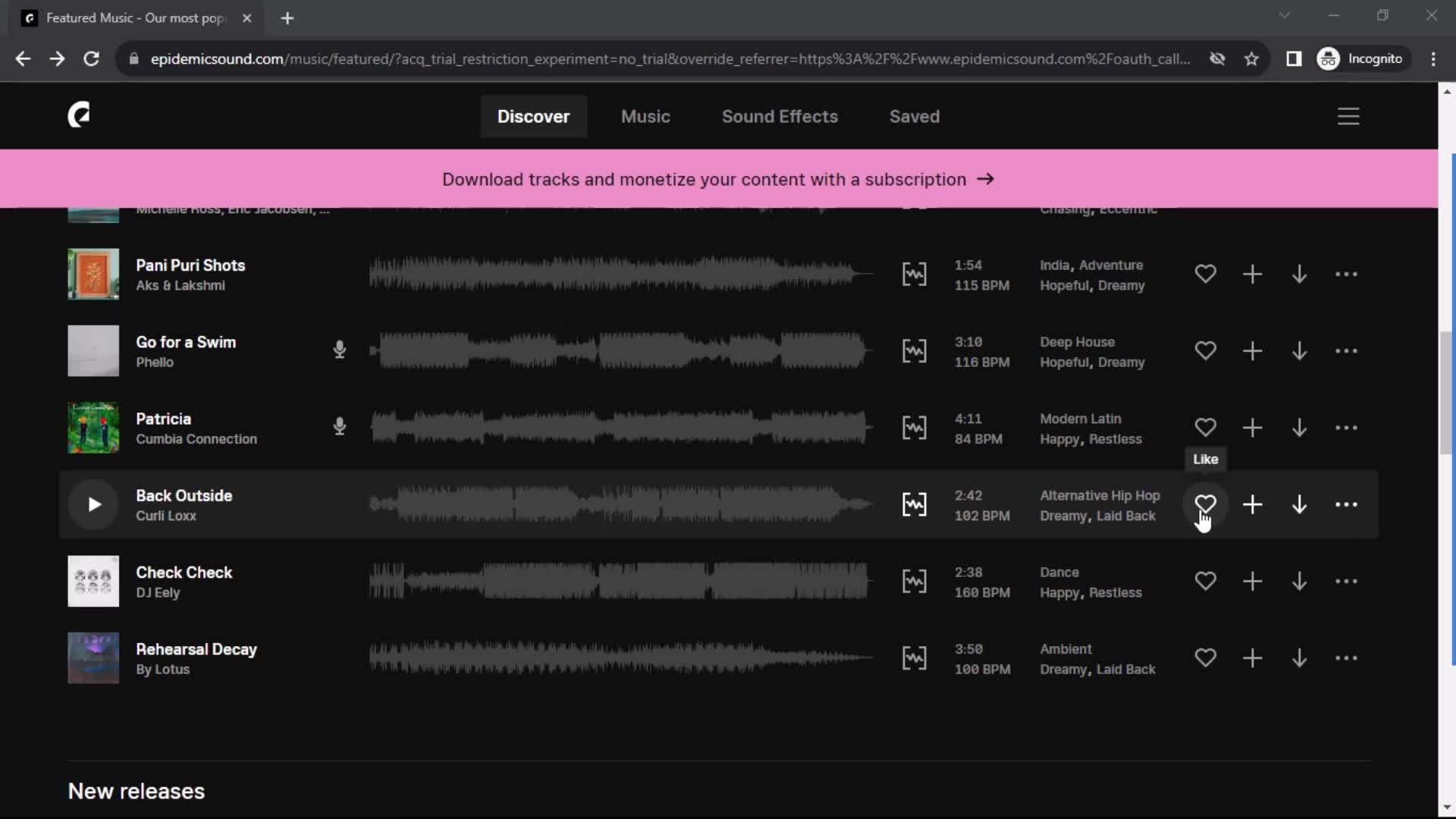Find similar segments for Patricia

(x=914, y=428)
